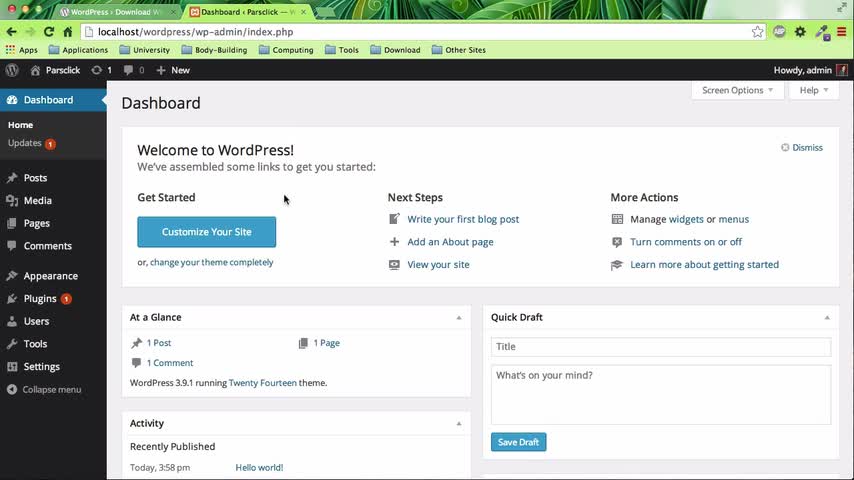This screenshot has width=854, height=480.
Task: Open the University bookmarks folder
Action: pyautogui.click(x=144, y=50)
